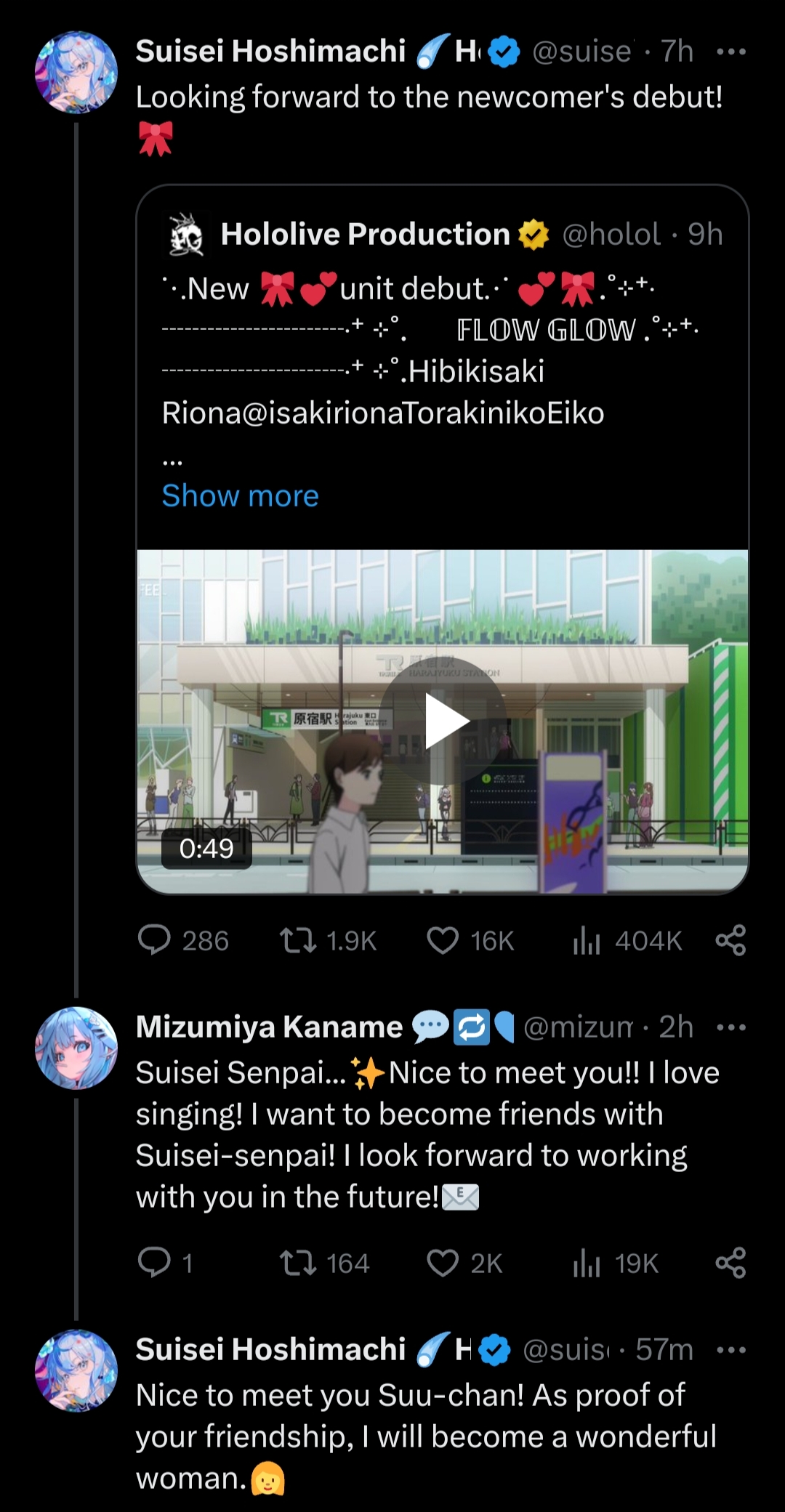Screen dimensions: 785x1512
Task: Retweet Mizumiya Kaname's reply
Action: click(x=298, y=1263)
